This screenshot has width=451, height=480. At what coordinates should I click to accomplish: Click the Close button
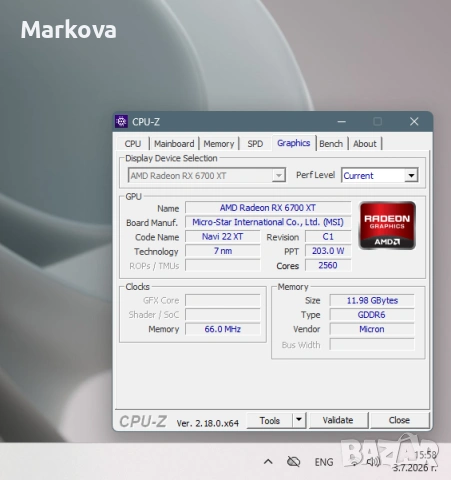tap(399, 420)
